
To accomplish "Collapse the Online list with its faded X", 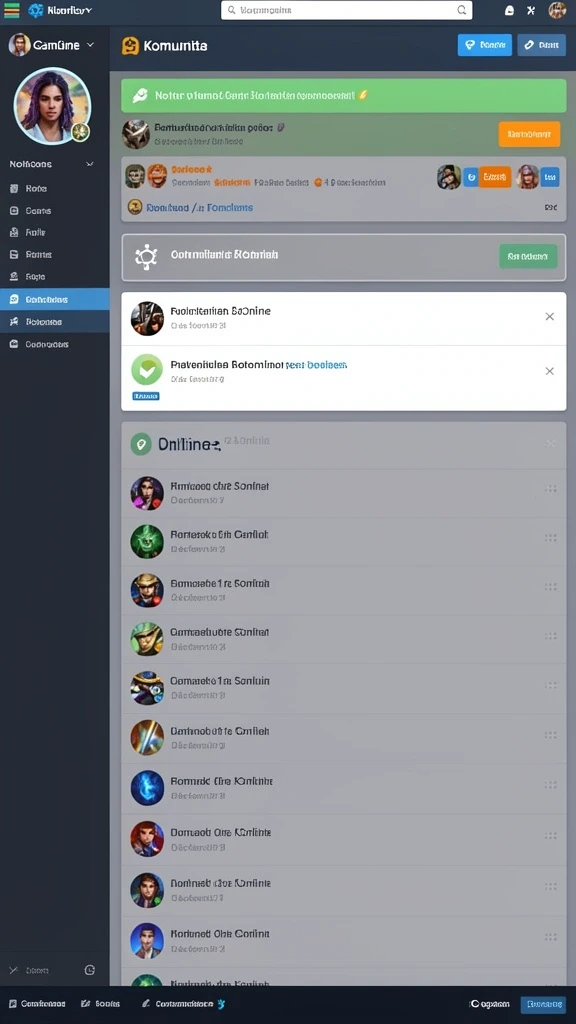I will [x=551, y=443].
